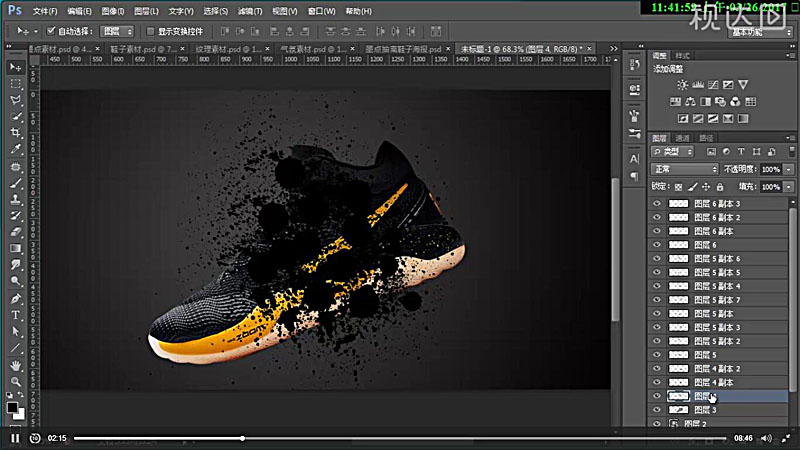The image size is (800, 450).
Task: Add a Curves adjustment
Action: 713,85
